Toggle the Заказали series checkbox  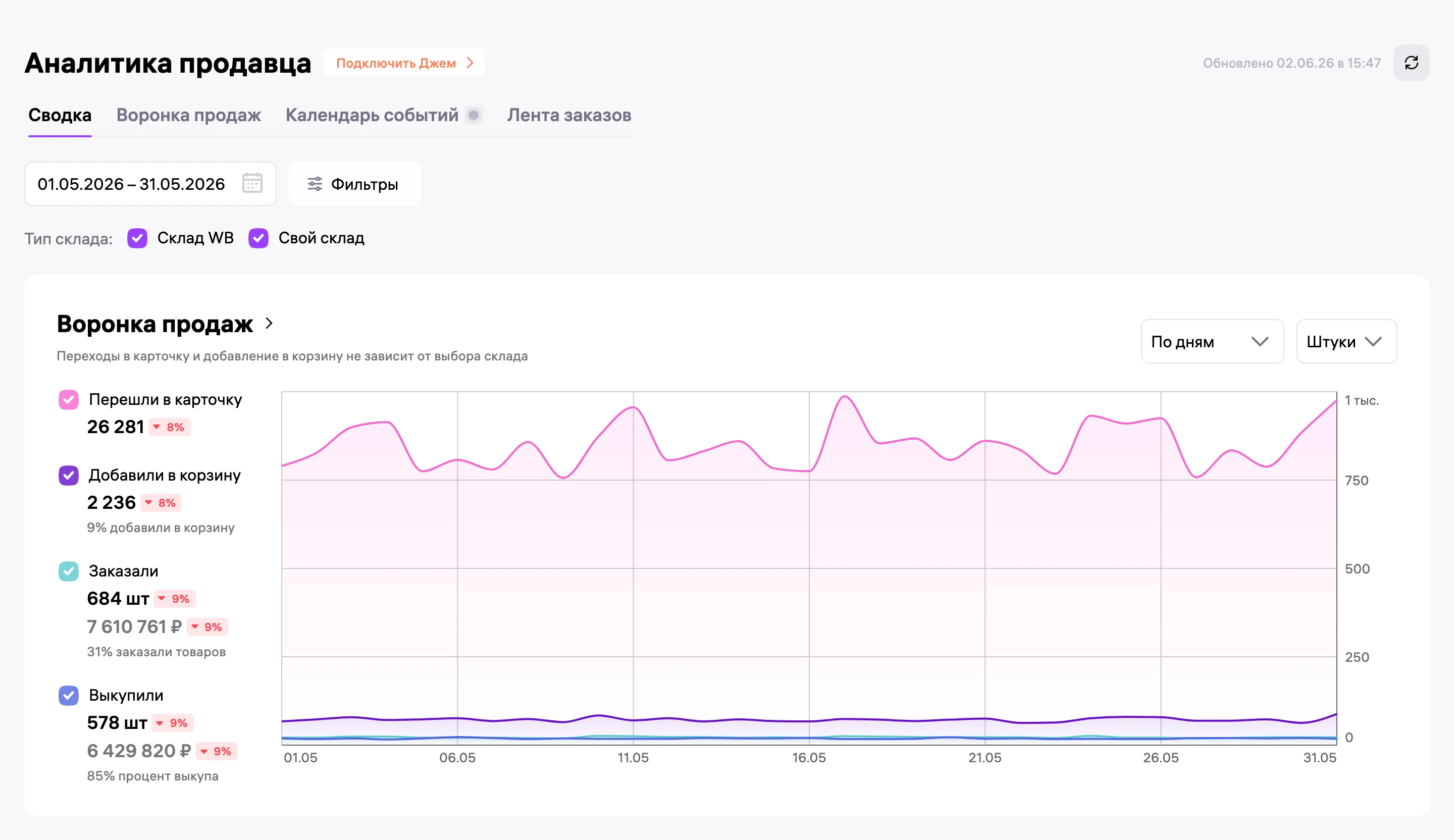pos(69,571)
